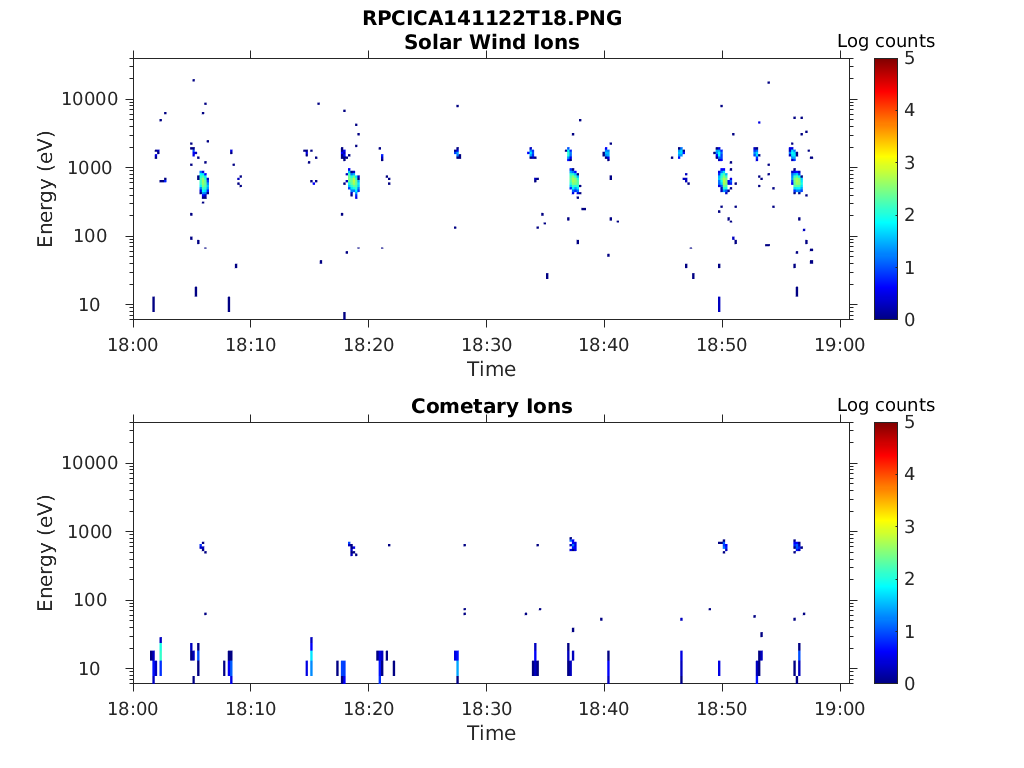The height and width of the screenshot is (768, 1024).
Task: Click the 10000 energy label on the top plot
Action: pos(90,99)
